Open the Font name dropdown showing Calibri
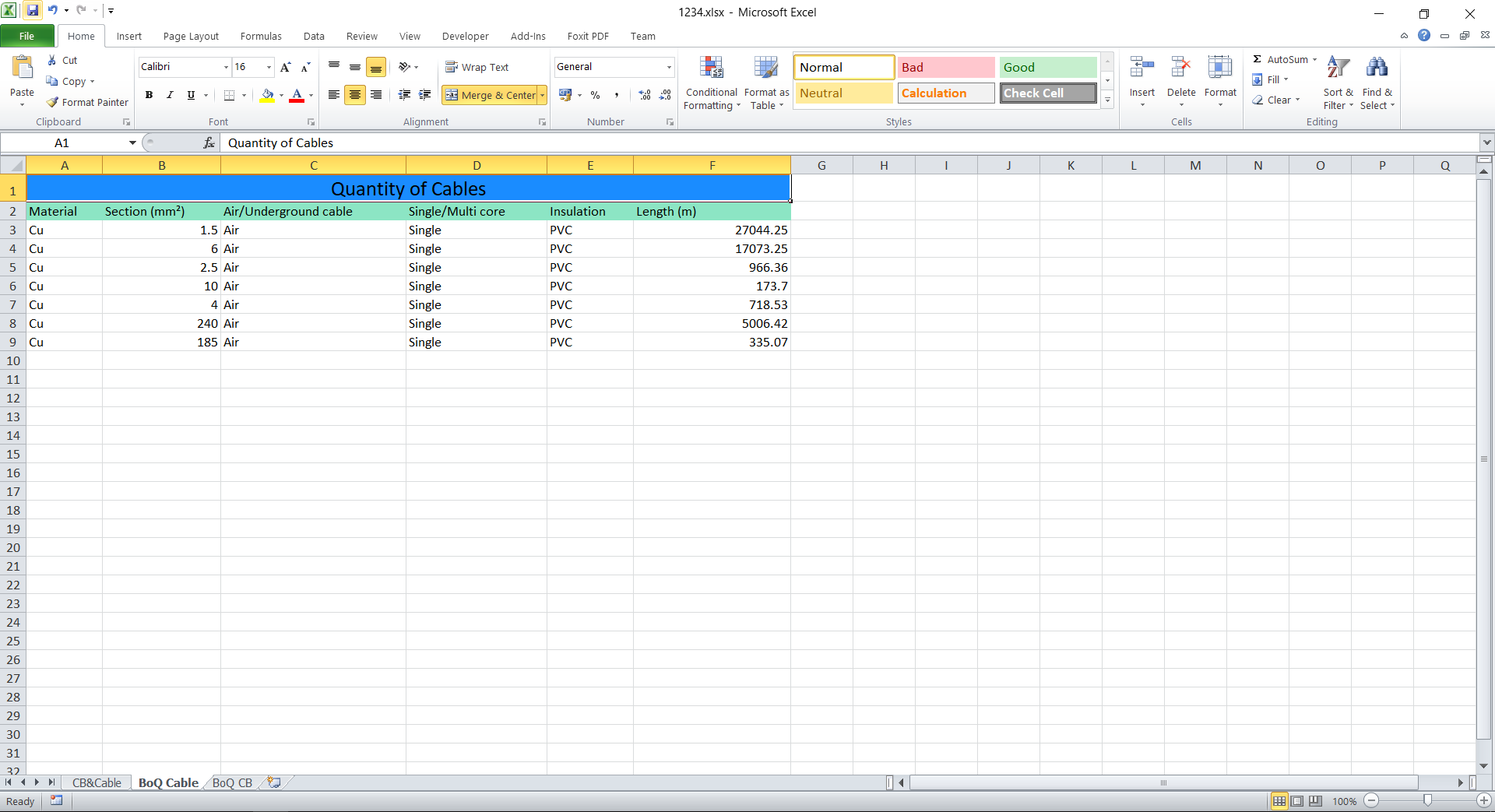The image size is (1495, 812). pyautogui.click(x=226, y=67)
